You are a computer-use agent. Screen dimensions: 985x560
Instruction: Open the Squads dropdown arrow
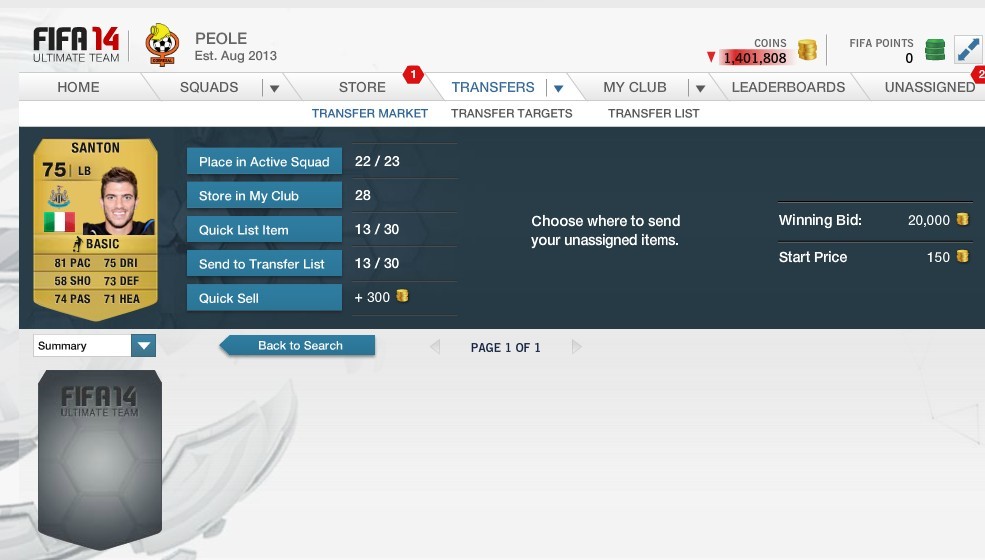pos(275,89)
